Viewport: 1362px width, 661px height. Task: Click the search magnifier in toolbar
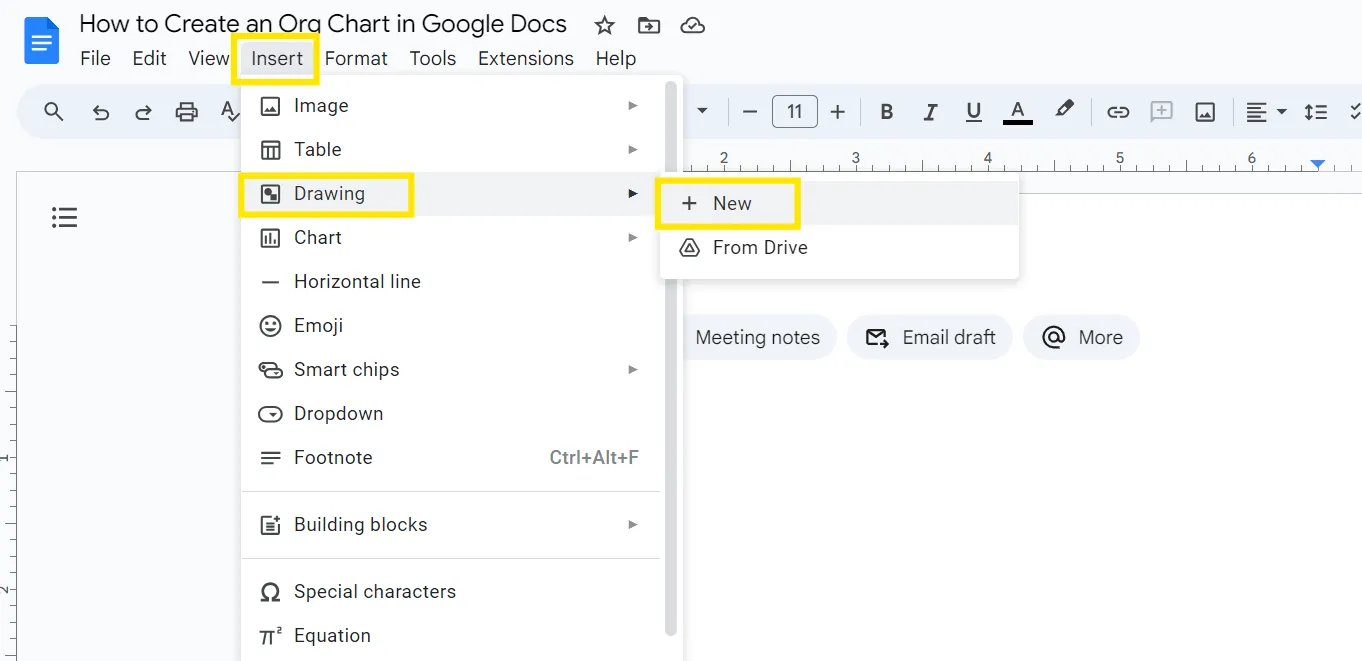point(54,112)
